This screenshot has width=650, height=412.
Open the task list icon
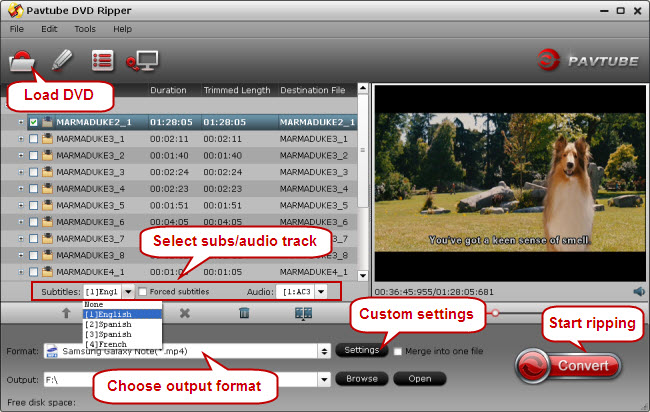coord(102,61)
